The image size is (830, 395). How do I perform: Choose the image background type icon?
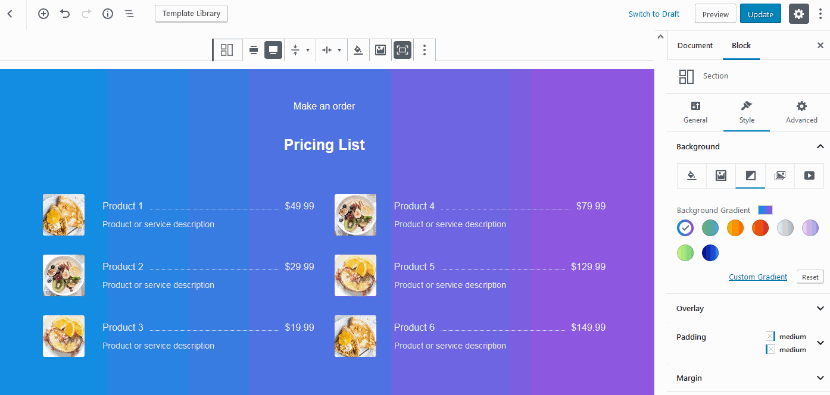[721, 176]
